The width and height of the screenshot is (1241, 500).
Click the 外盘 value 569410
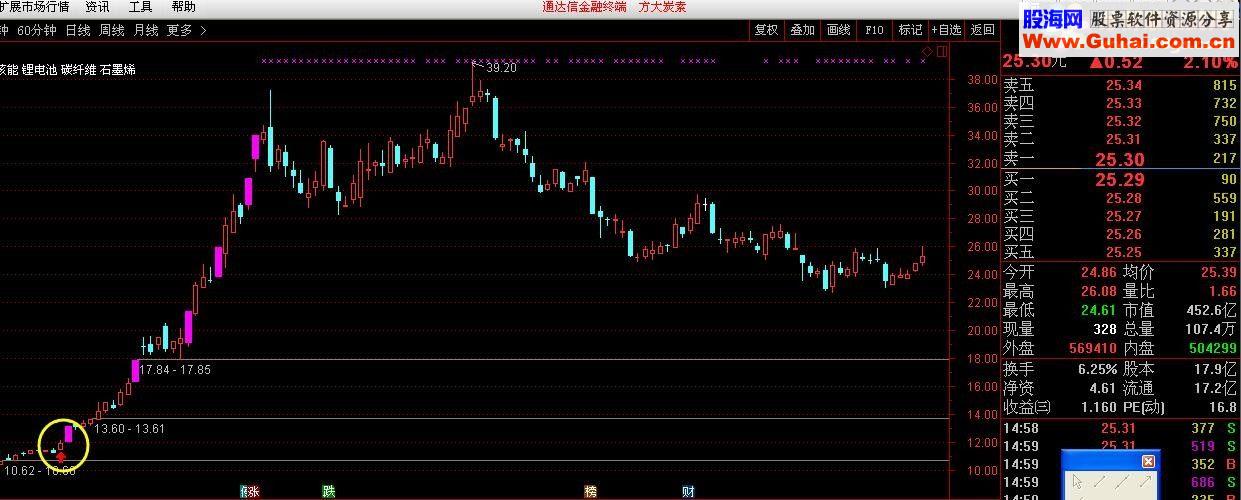tap(1091, 348)
